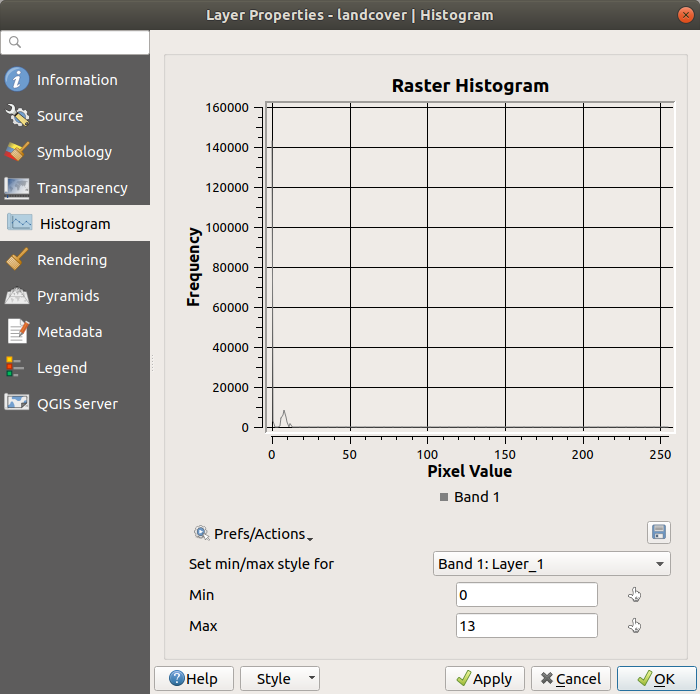This screenshot has height=694, width=700.
Task: Pick Min value on graph hand icon
Action: [x=634, y=595]
